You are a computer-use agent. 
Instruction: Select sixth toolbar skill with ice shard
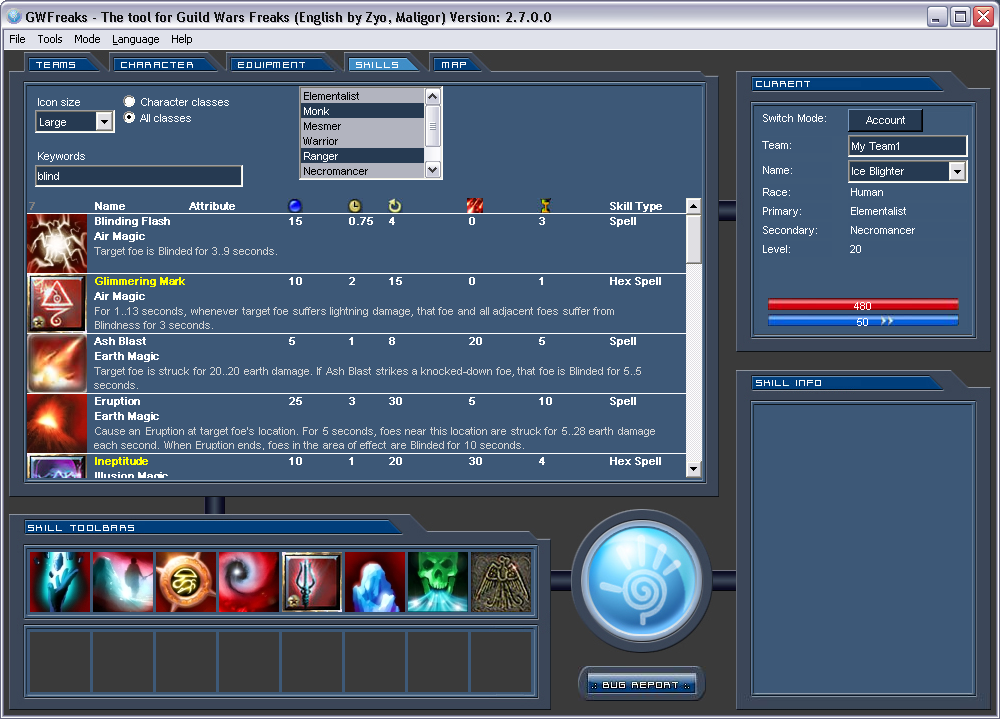click(x=375, y=582)
